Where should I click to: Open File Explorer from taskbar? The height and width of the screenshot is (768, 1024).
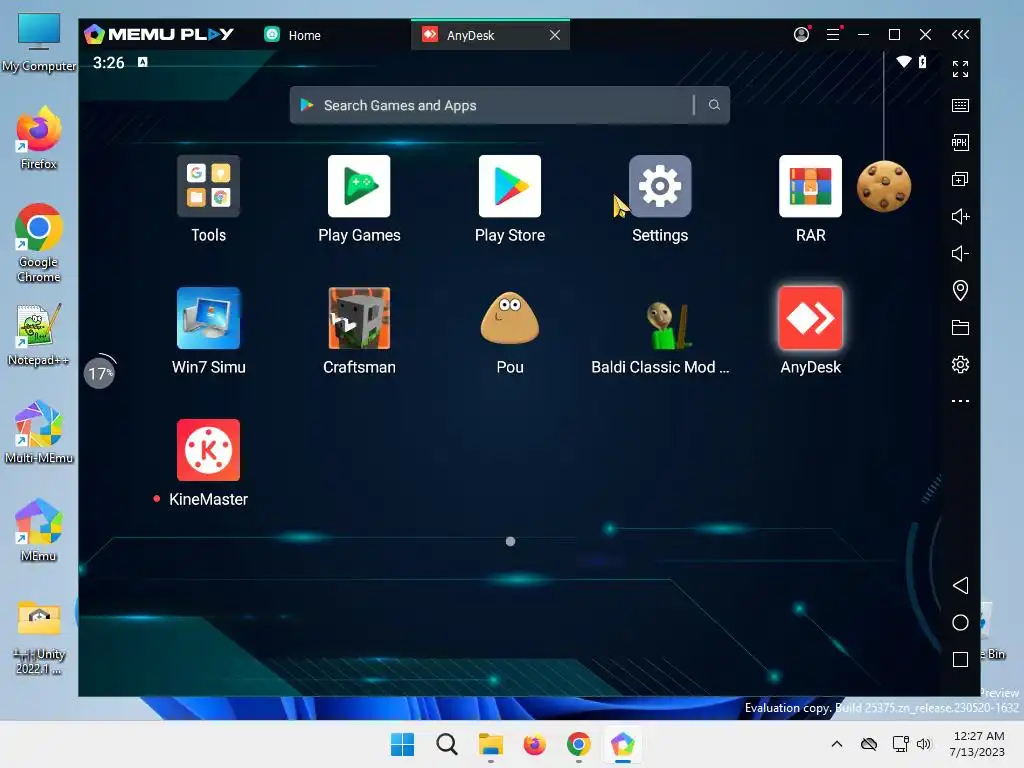490,744
